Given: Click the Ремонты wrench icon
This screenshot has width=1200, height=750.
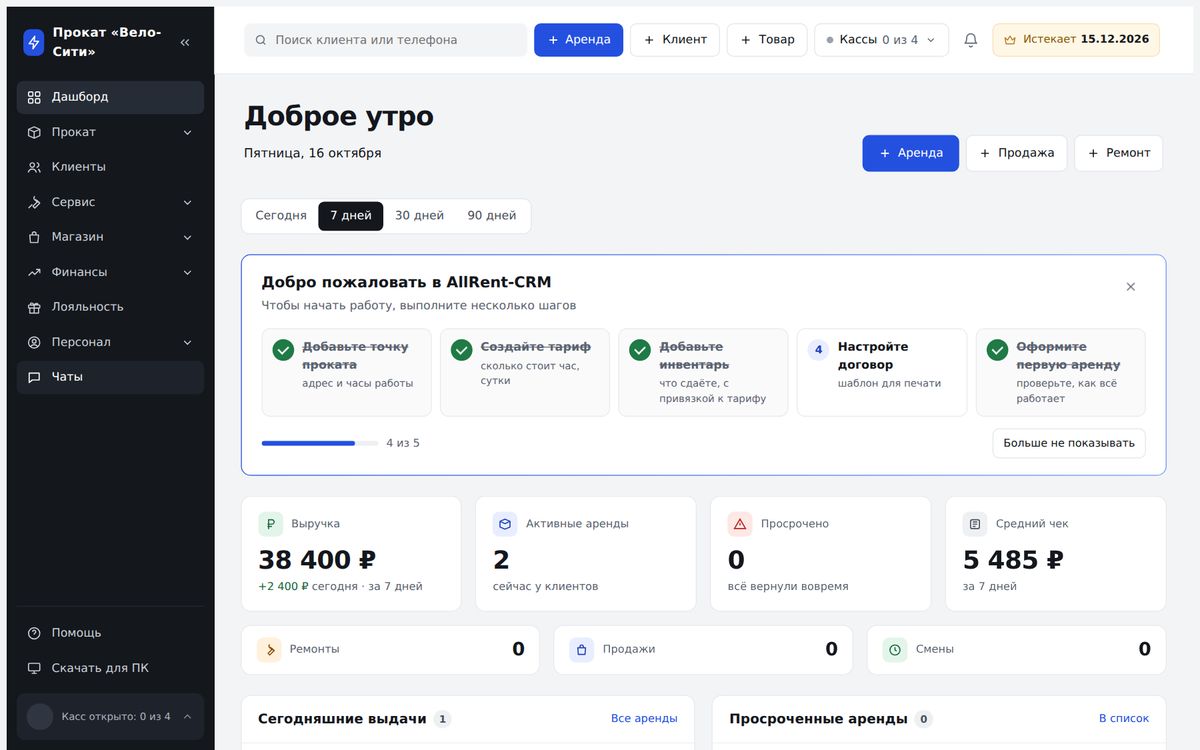Looking at the screenshot, I should tap(269, 649).
